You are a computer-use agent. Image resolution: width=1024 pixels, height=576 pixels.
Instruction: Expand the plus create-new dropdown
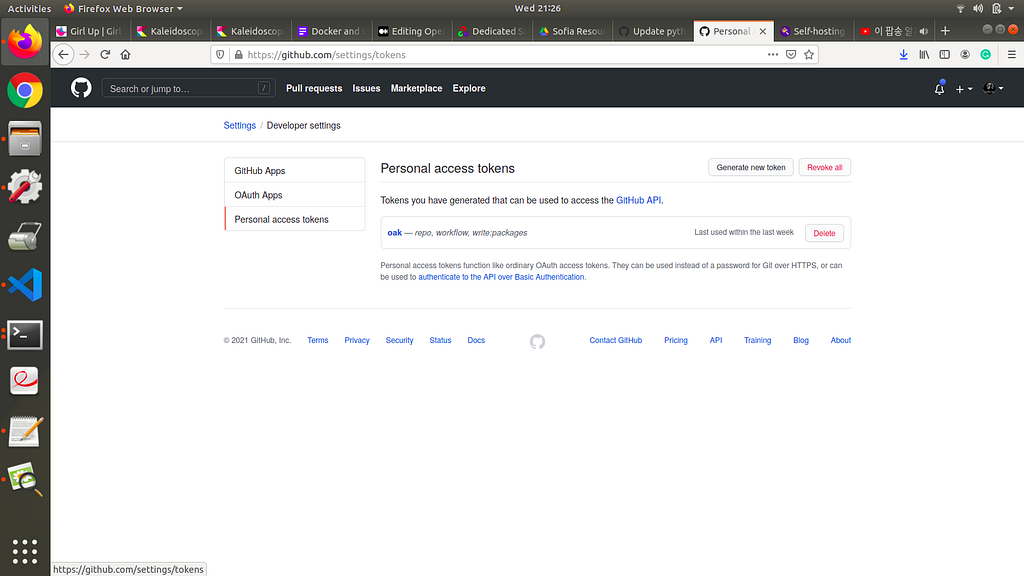tap(964, 89)
